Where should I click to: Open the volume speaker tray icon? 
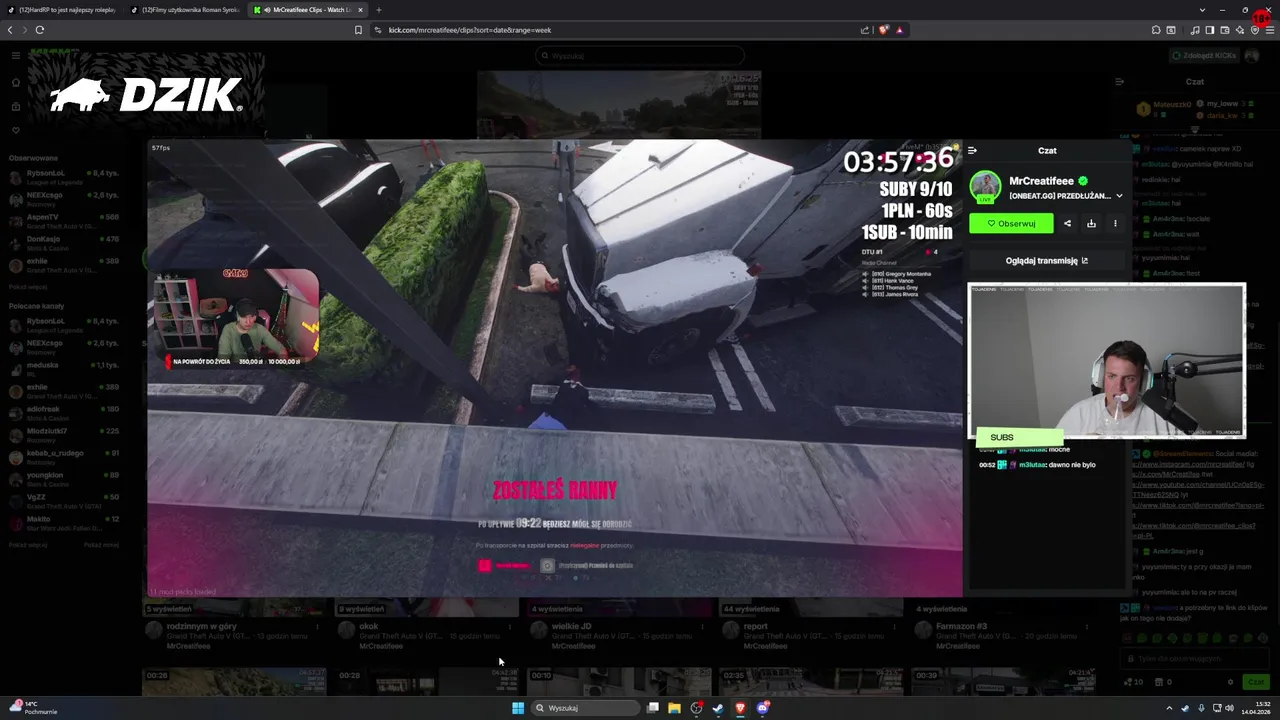coord(1229,708)
